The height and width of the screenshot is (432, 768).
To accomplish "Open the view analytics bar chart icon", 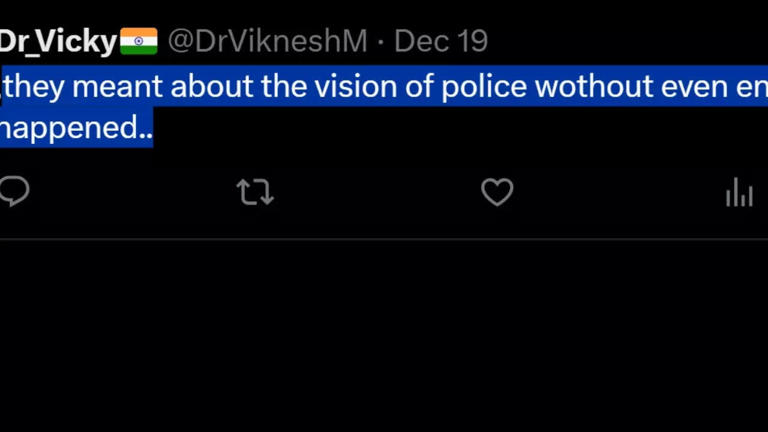I will pyautogui.click(x=739, y=192).
